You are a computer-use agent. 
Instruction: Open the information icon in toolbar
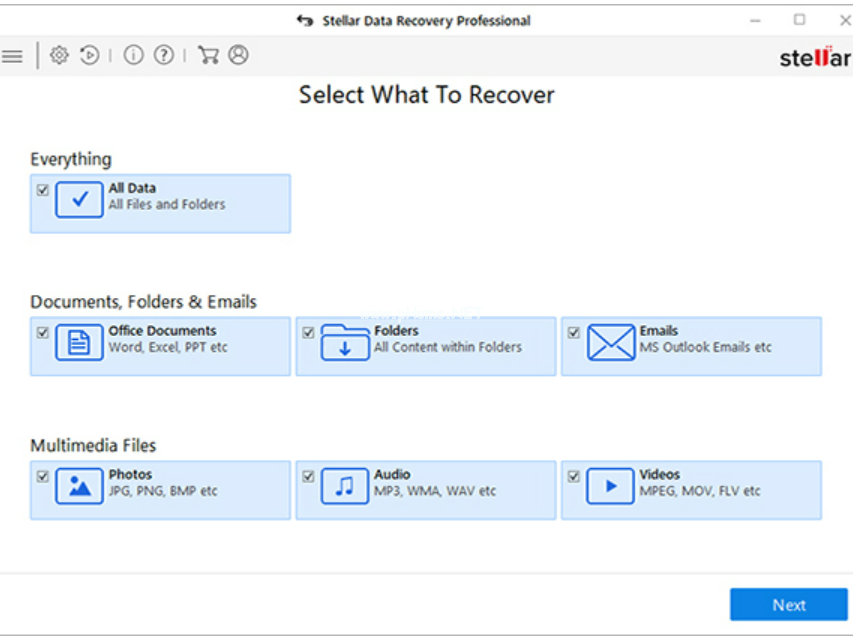(134, 56)
